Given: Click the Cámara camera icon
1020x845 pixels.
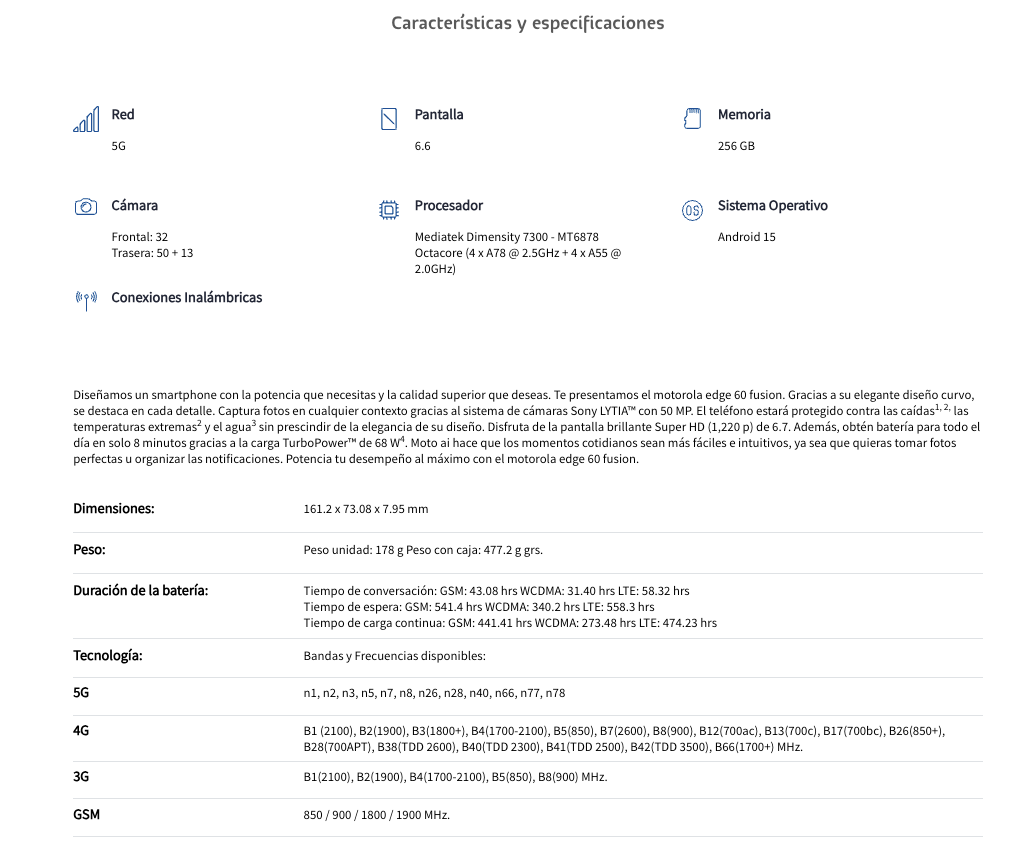Looking at the screenshot, I should coord(86,207).
